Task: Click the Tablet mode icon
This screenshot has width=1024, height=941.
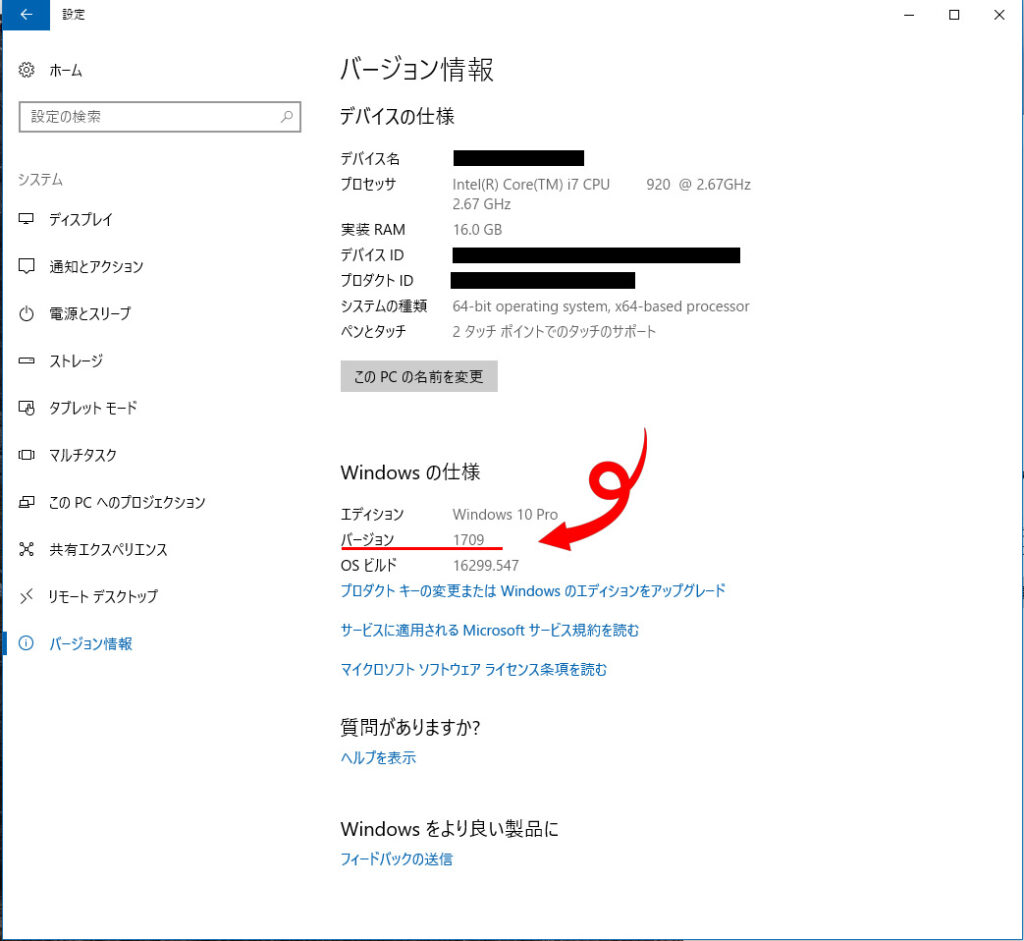Action: click(26, 408)
